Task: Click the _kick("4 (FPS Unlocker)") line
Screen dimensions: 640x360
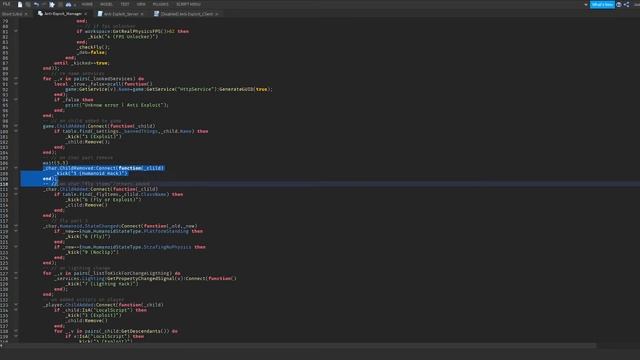Action: coord(122,36)
